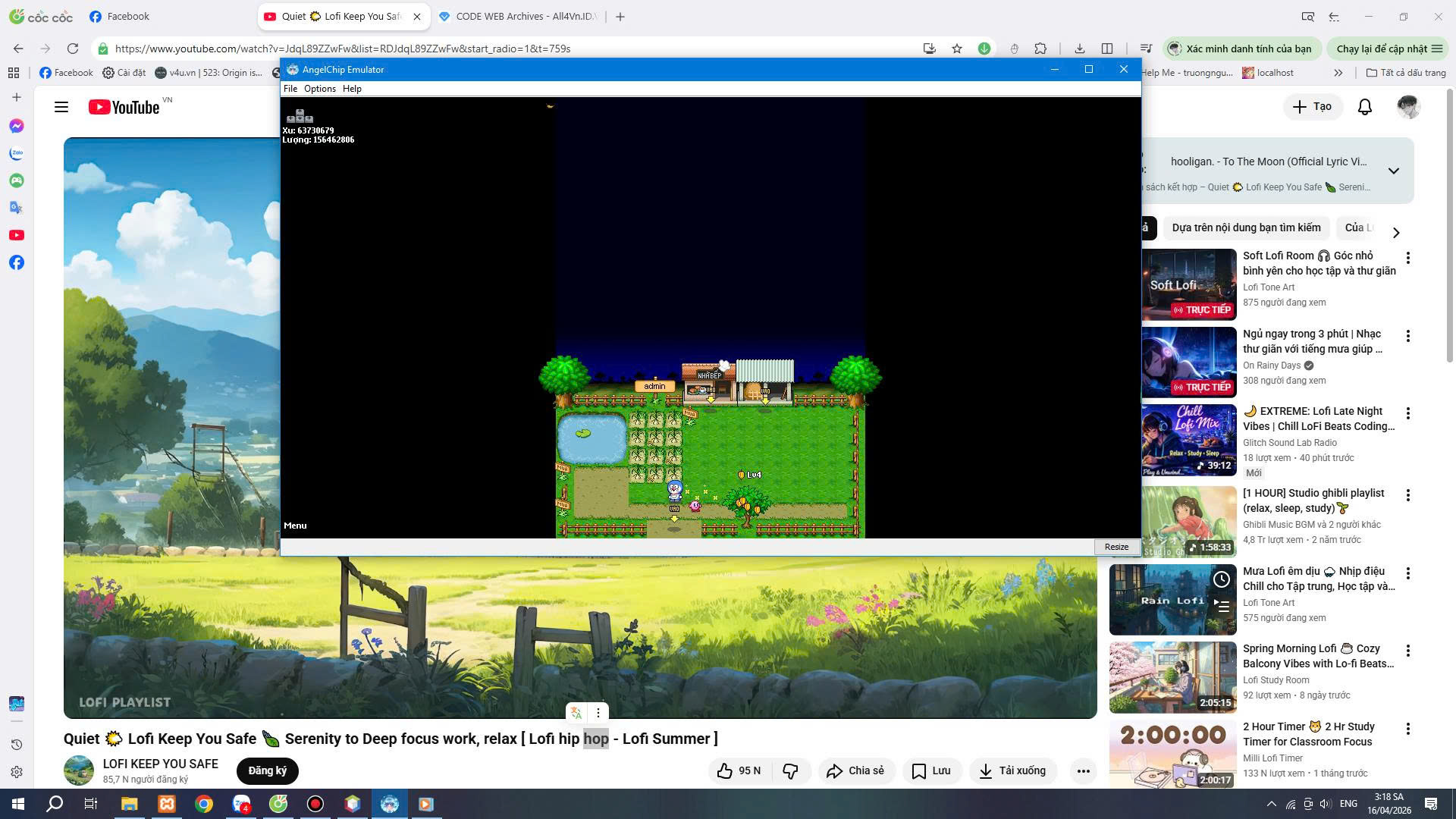Save the video with Lưu button
The height and width of the screenshot is (819, 1456).
pyautogui.click(x=931, y=770)
